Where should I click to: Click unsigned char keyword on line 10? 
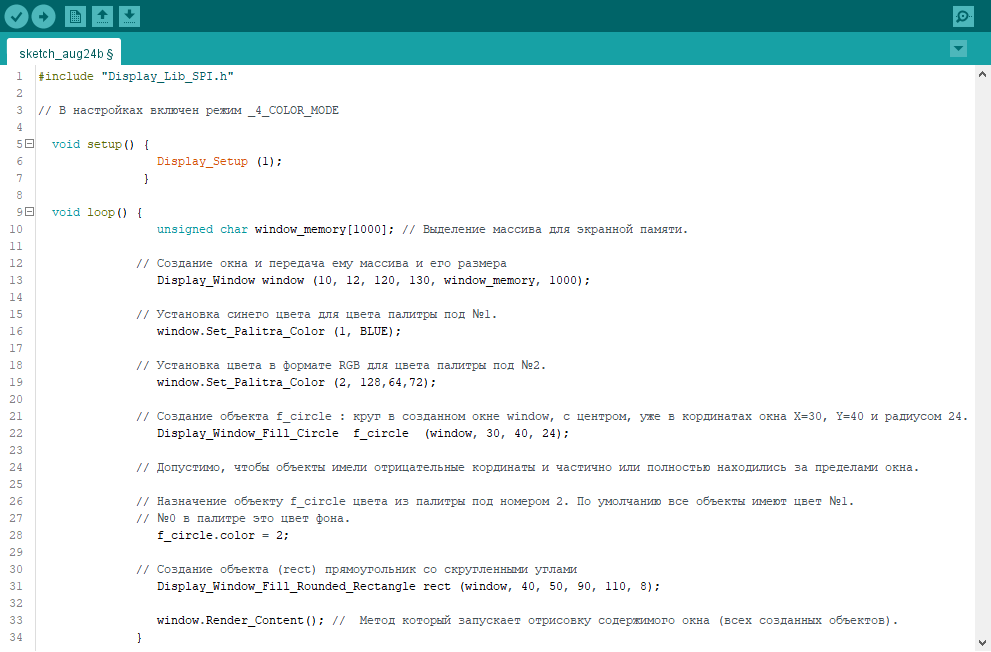pyautogui.click(x=202, y=229)
